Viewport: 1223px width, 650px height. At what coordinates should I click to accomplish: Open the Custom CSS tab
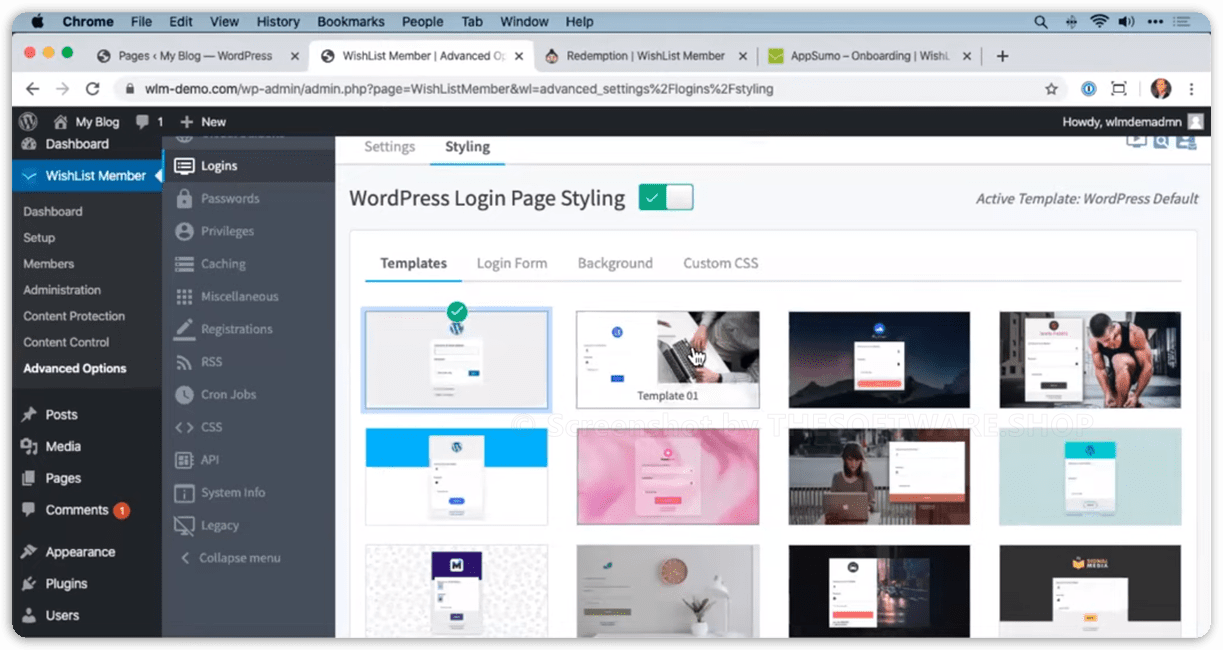click(721, 263)
